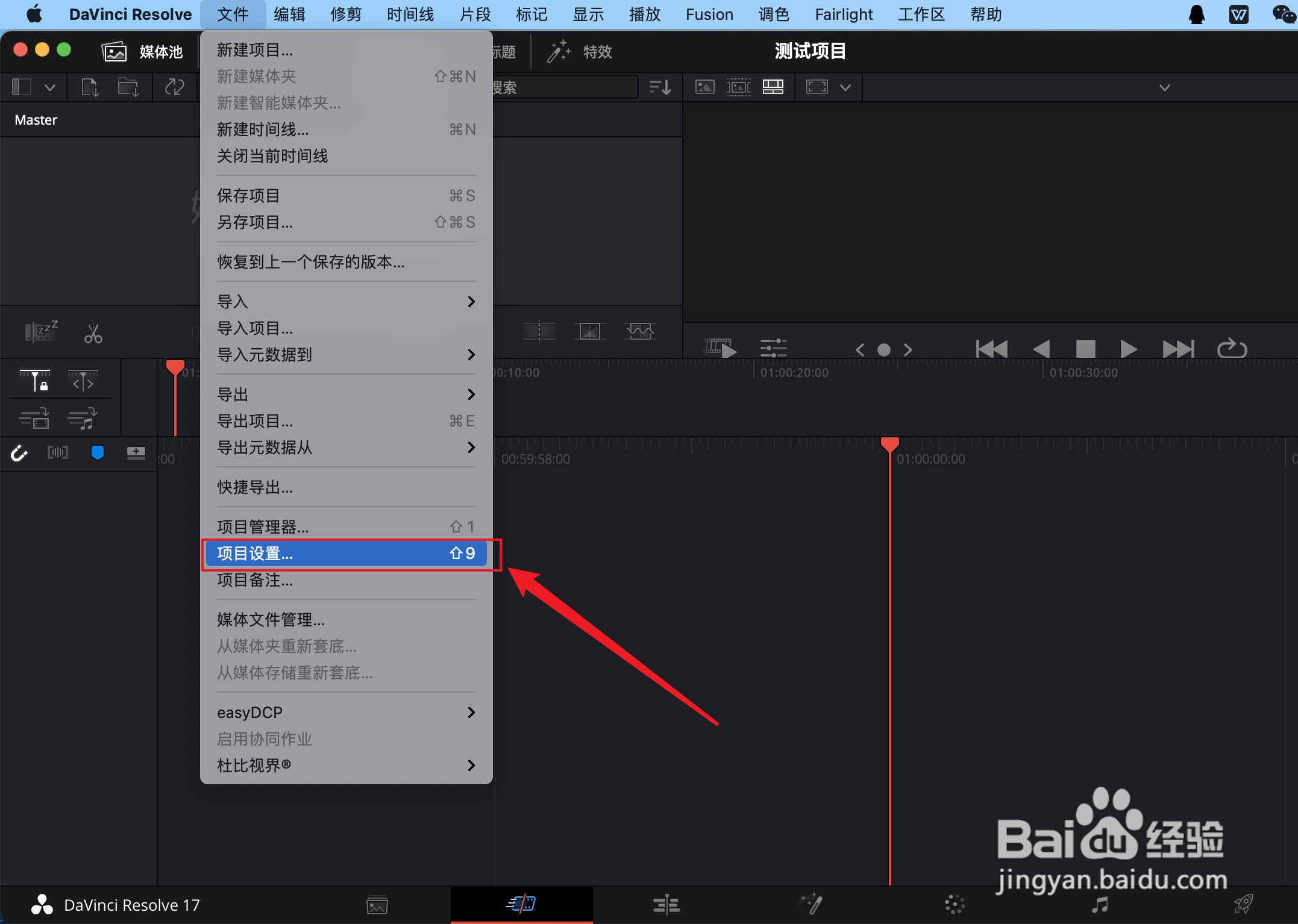1298x924 pixels.
Task: Click the play reverse button
Action: pos(1041,348)
